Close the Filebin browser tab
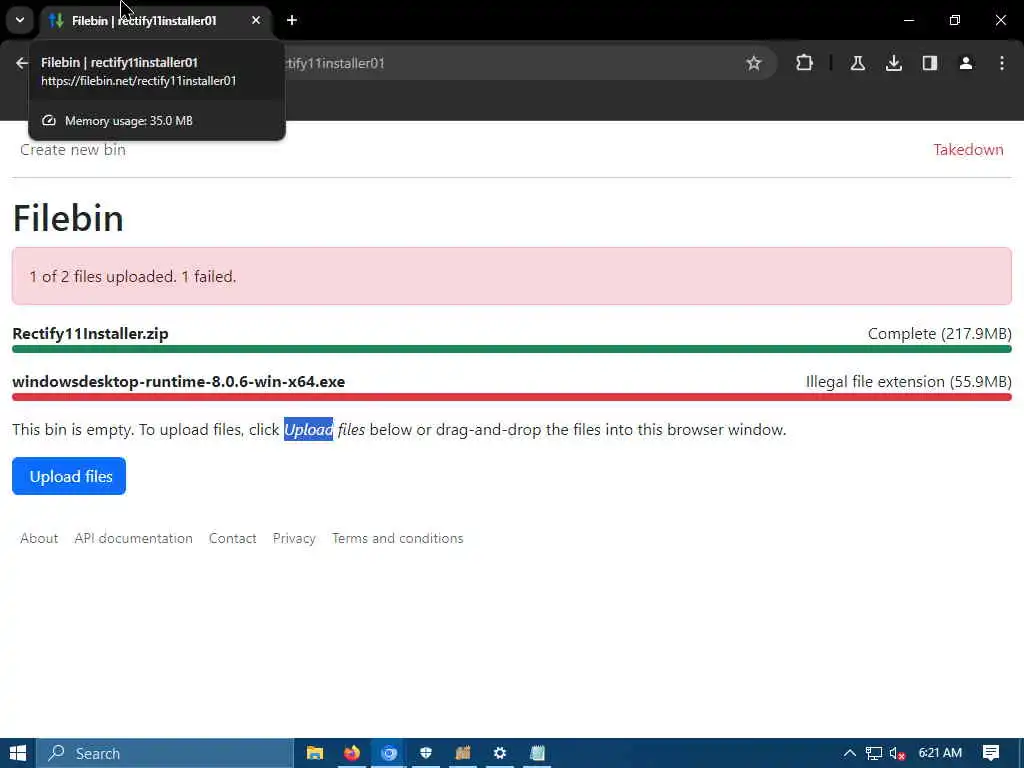The image size is (1024, 768). pos(256,20)
